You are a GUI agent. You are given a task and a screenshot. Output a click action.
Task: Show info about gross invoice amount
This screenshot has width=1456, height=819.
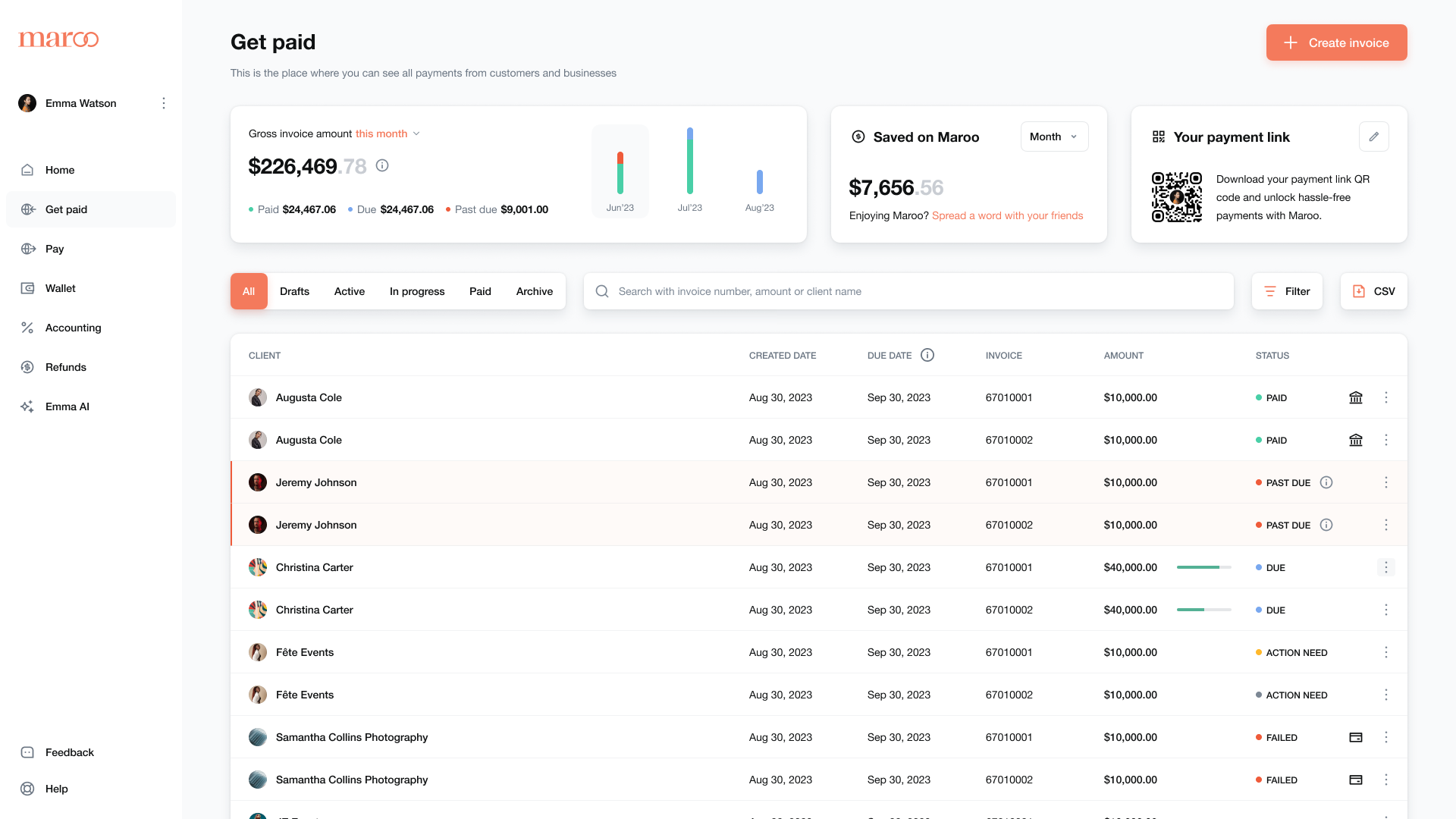tap(382, 165)
